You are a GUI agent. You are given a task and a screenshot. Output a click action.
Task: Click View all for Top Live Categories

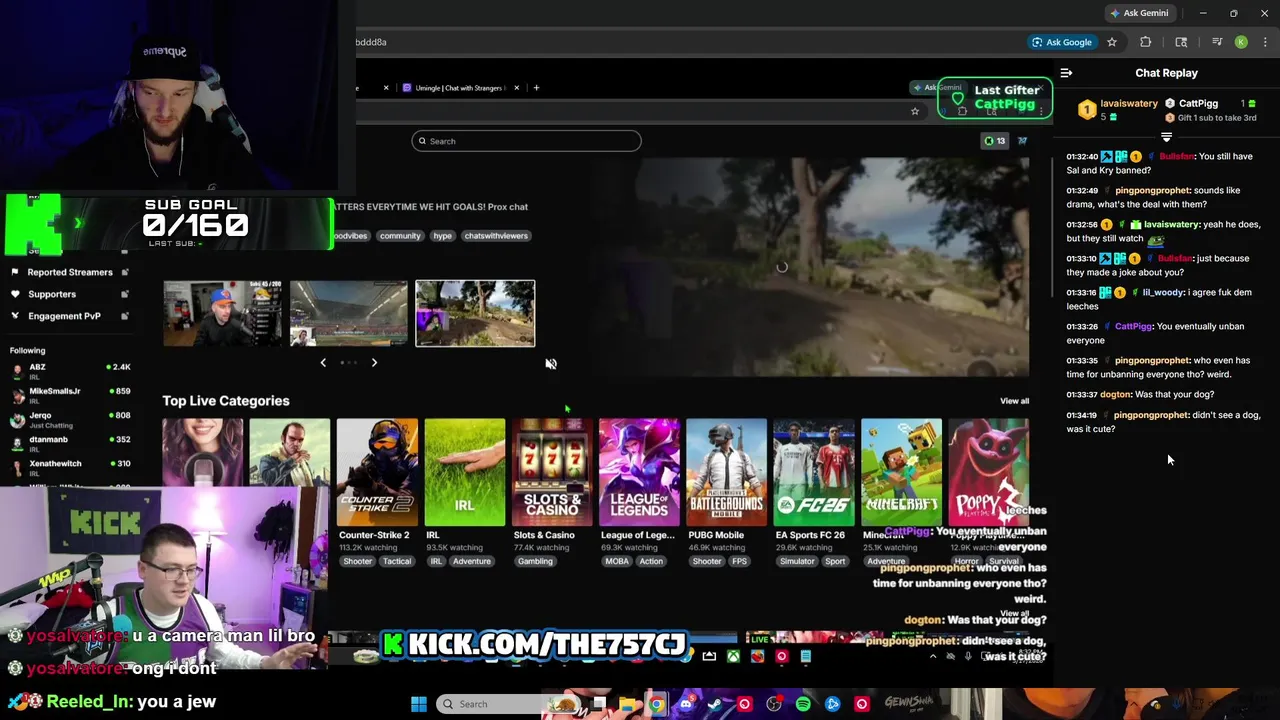coord(1014,401)
